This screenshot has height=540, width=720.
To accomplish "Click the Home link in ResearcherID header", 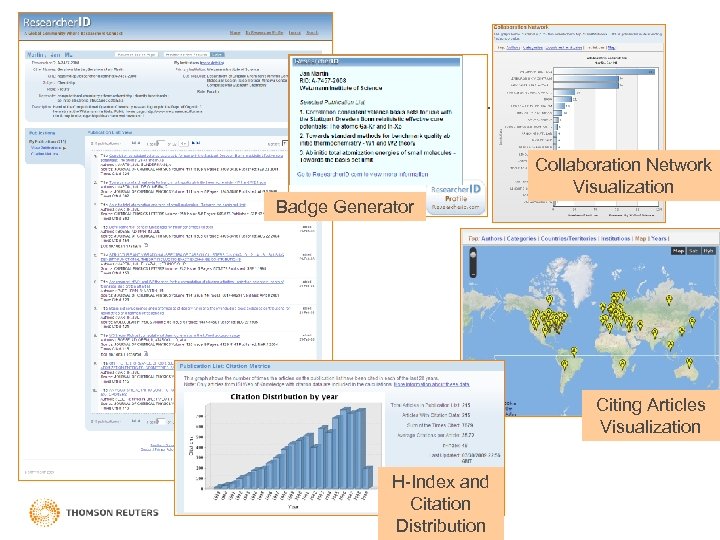I will point(235,33).
